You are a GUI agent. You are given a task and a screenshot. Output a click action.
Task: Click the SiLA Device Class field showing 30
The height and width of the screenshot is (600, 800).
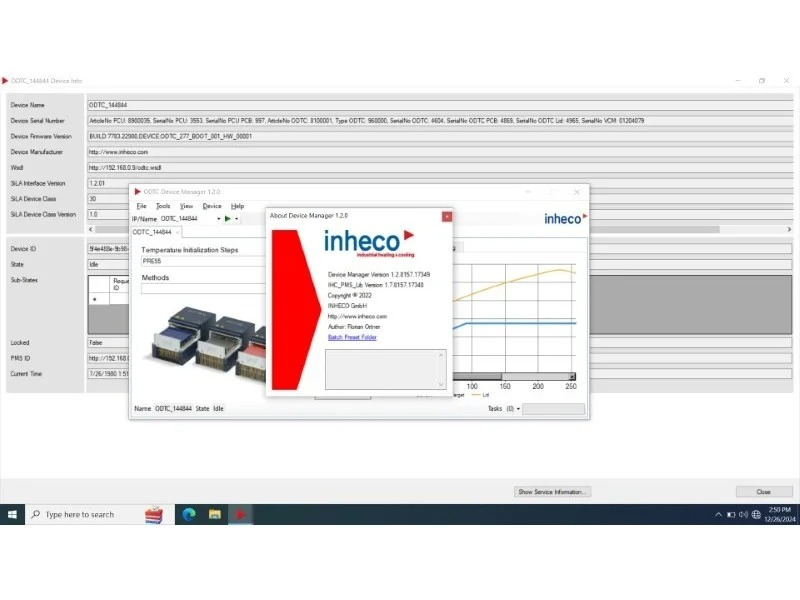[x=108, y=199]
